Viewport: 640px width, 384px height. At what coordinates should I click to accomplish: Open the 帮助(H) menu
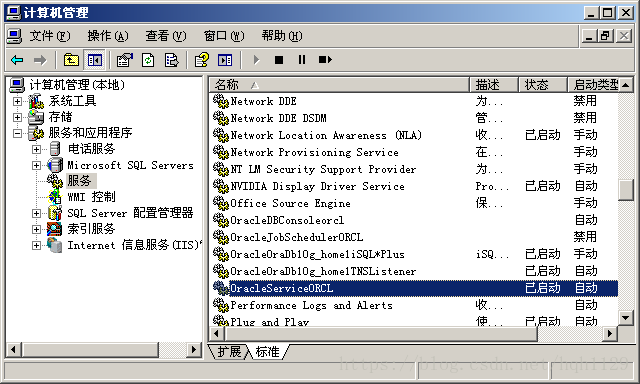[282, 36]
